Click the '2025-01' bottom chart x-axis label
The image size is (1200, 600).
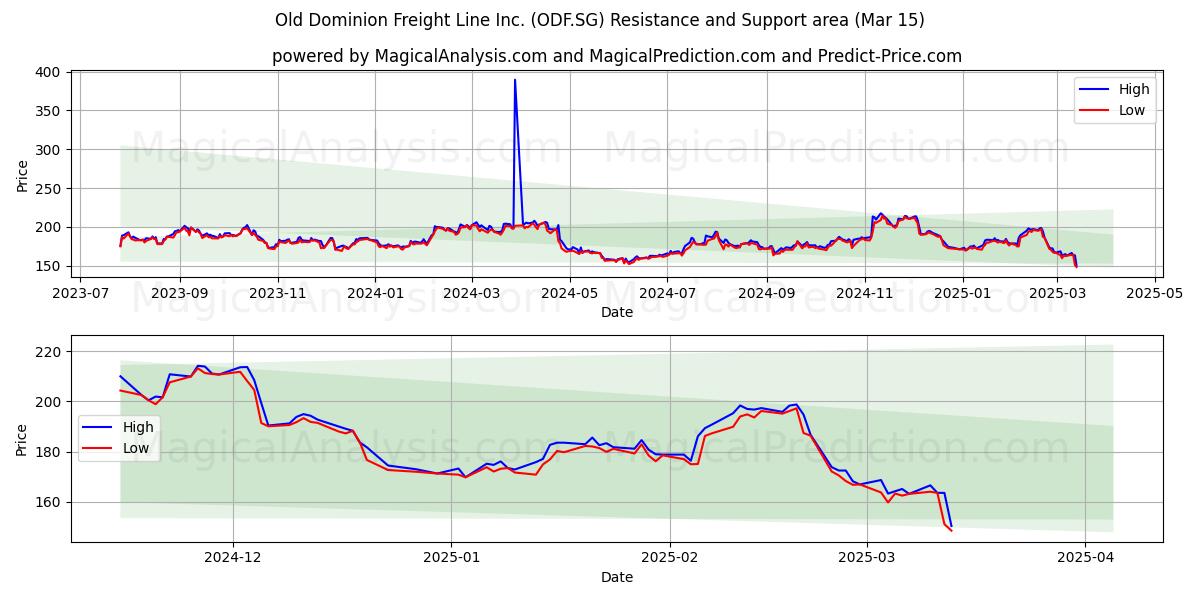(x=451, y=560)
